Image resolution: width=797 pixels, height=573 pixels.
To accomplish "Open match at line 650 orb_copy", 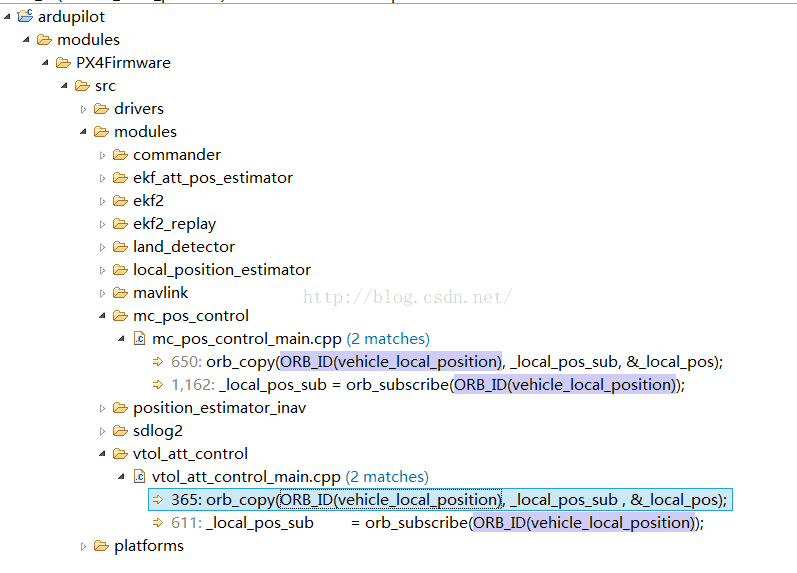I will [447, 362].
